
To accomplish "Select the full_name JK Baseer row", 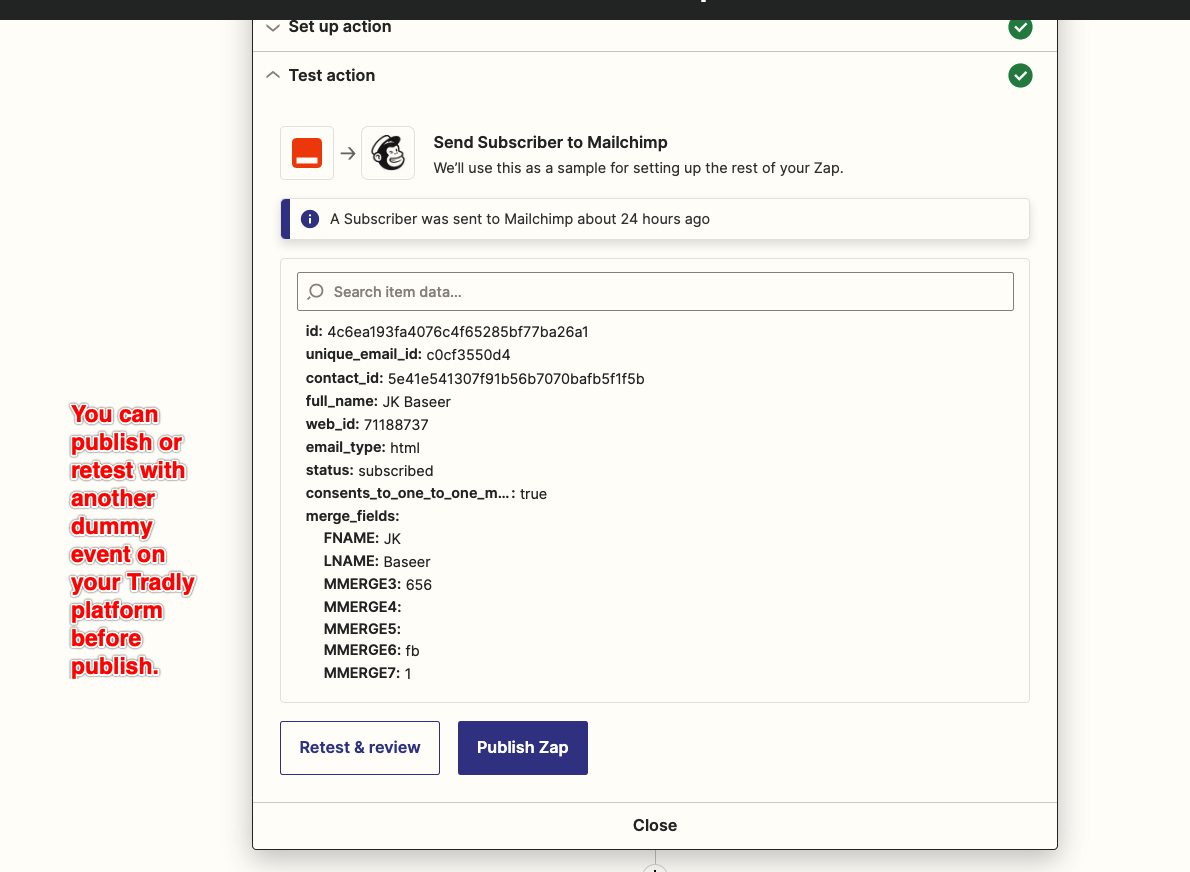I will [378, 402].
